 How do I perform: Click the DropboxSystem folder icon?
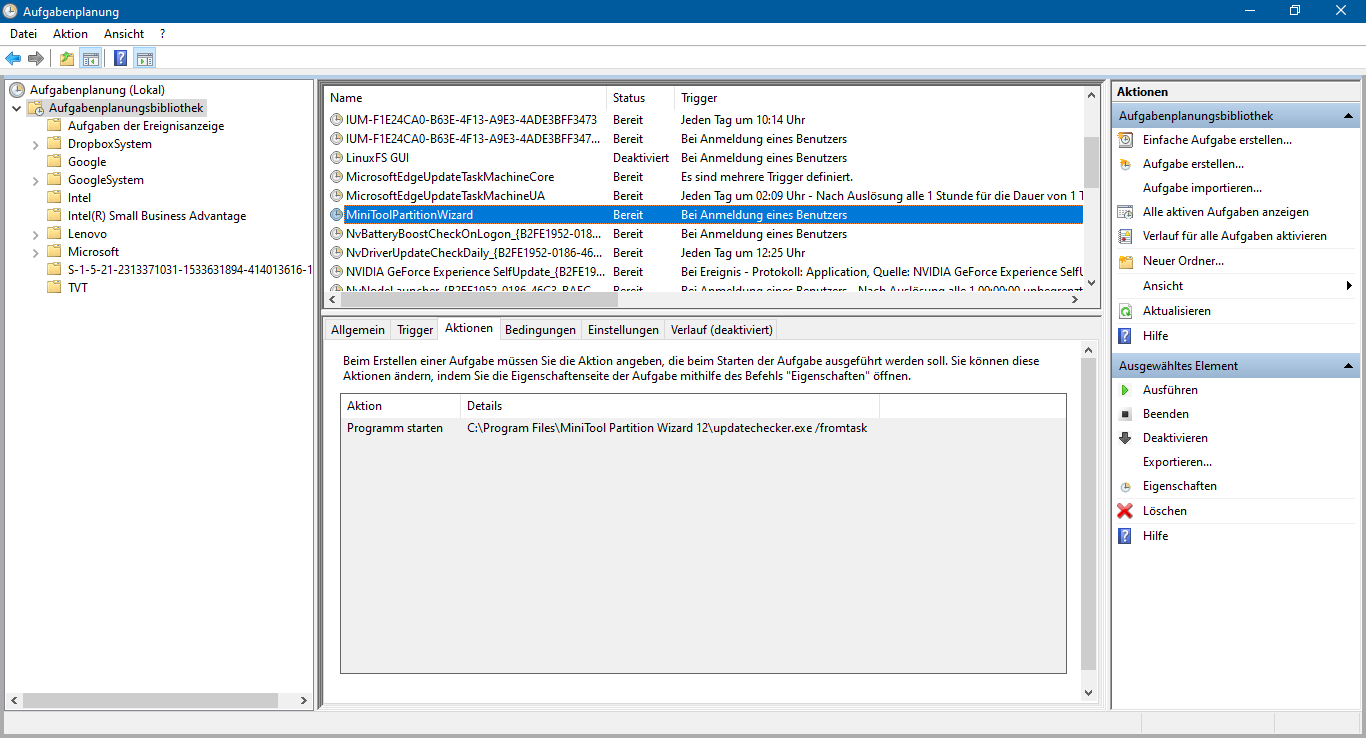pyautogui.click(x=54, y=144)
